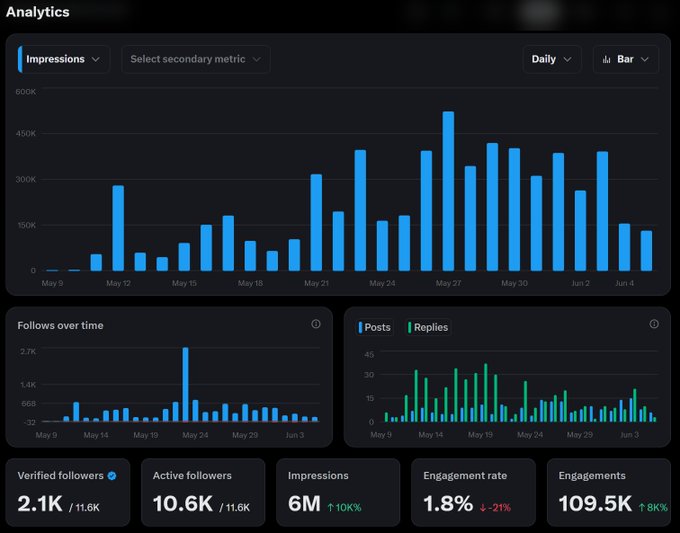Open the Impressions summary card
Image resolution: width=680 pixels, height=533 pixels.
[x=338, y=492]
